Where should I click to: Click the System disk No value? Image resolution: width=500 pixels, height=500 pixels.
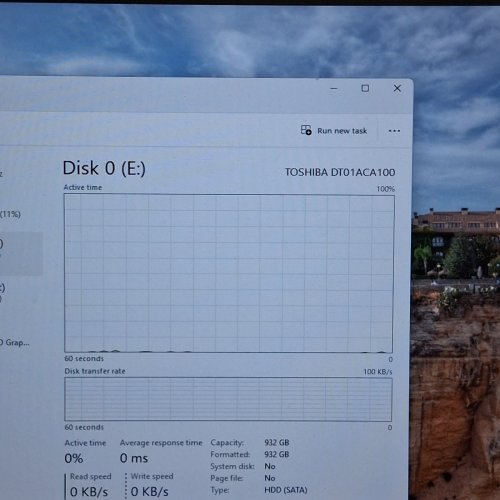tap(270, 466)
